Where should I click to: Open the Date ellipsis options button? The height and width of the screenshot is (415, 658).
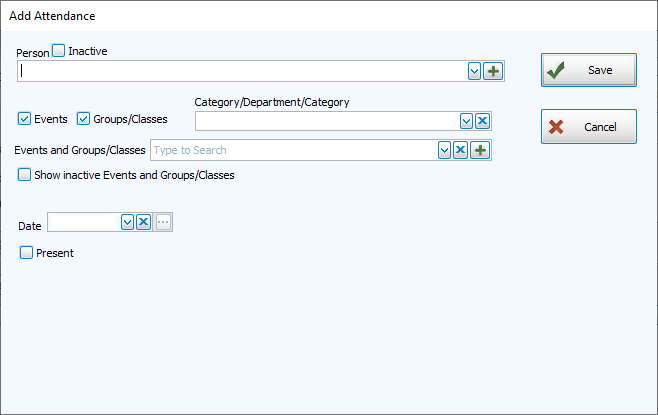[163, 222]
